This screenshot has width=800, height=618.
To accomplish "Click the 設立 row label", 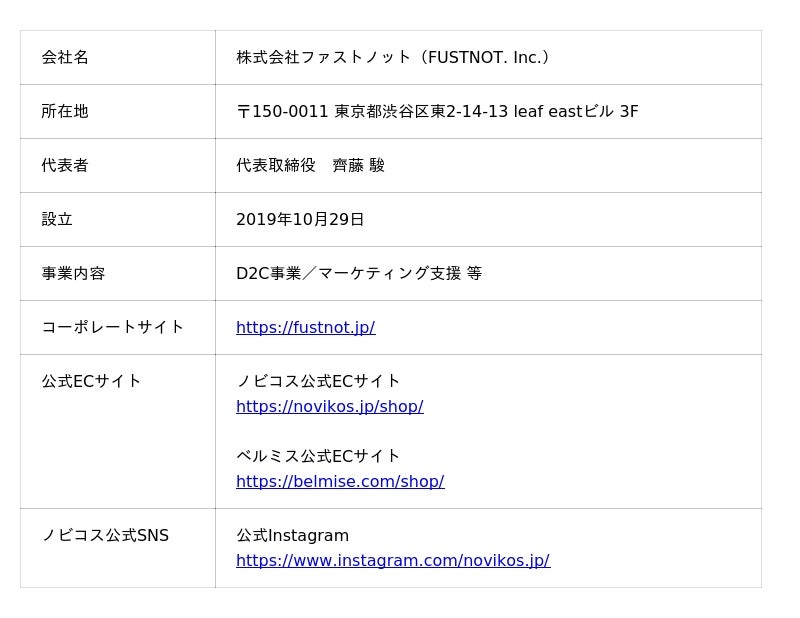I will click(x=57, y=220).
